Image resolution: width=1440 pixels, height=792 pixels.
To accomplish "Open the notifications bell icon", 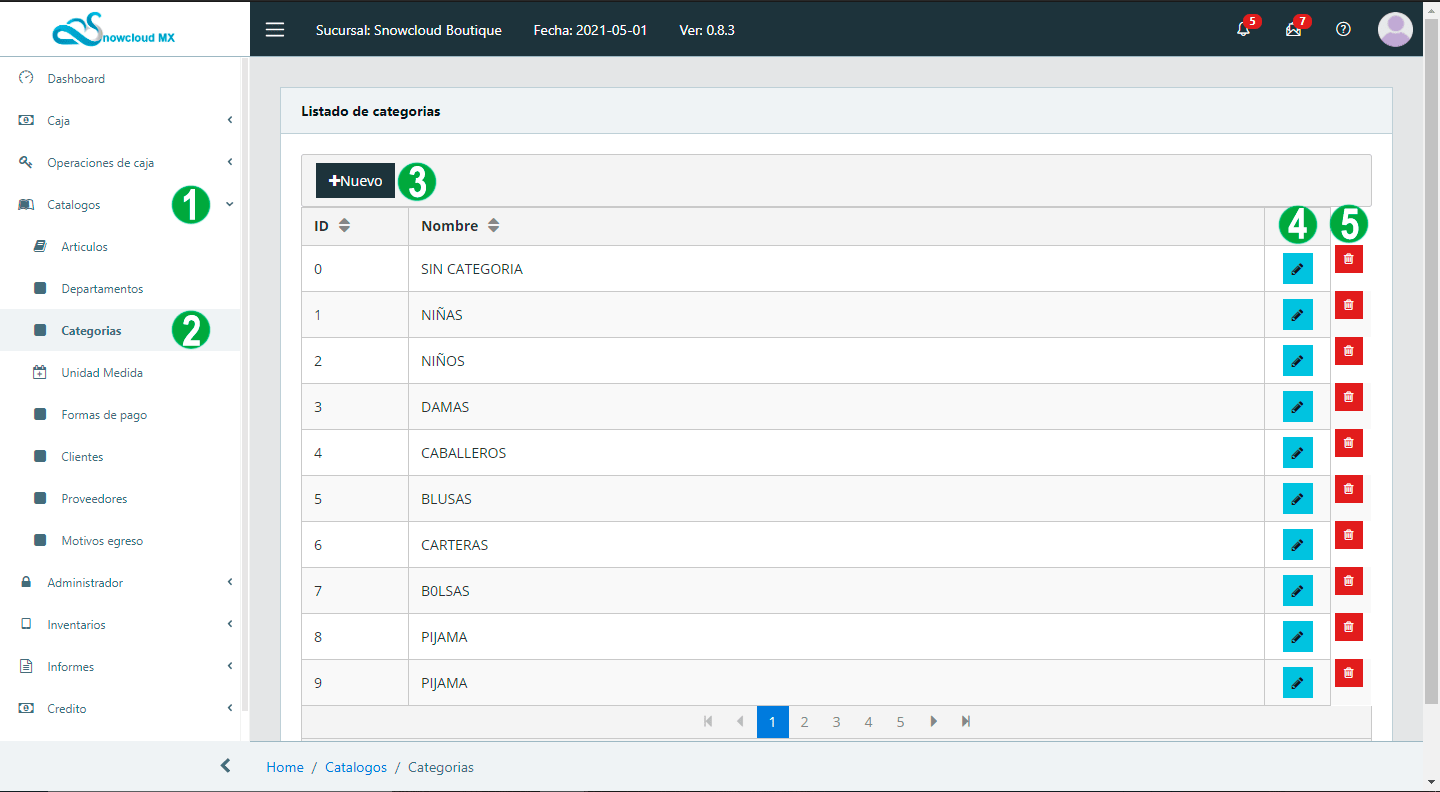I will pyautogui.click(x=1243, y=29).
